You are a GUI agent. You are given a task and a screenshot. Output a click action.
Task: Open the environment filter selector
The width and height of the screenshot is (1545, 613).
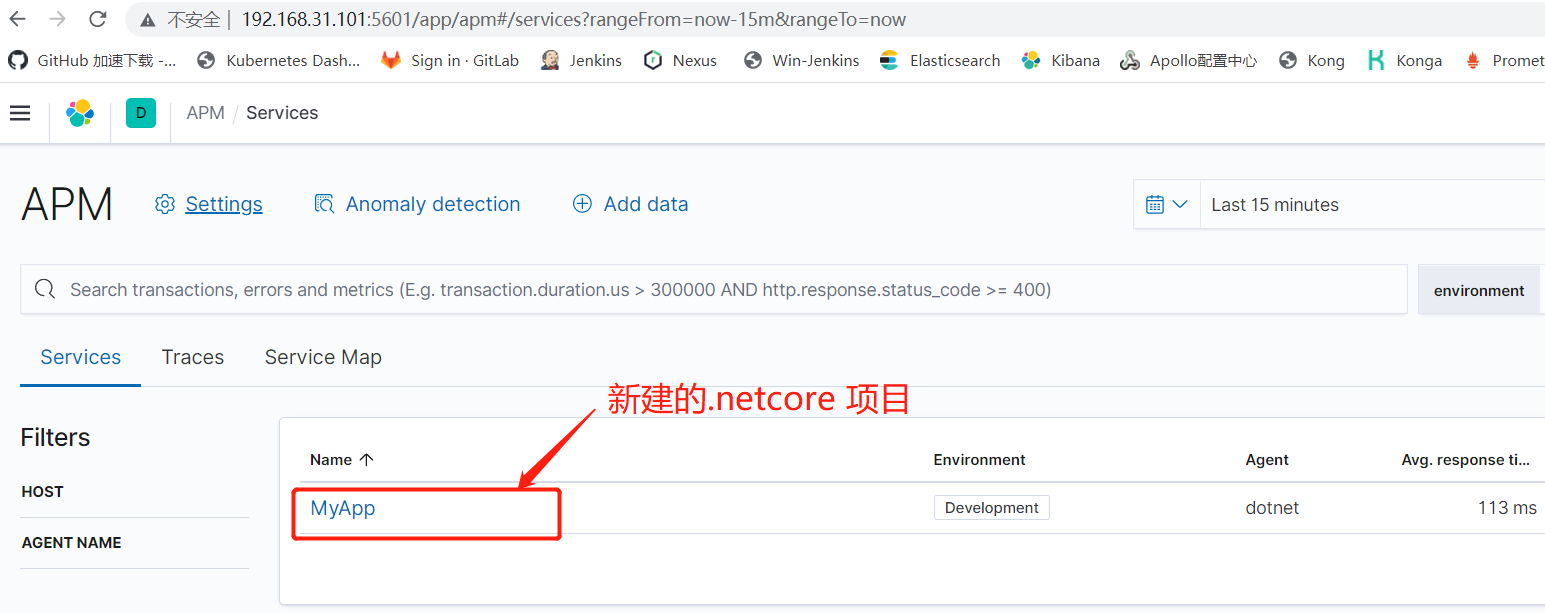pos(1478,290)
